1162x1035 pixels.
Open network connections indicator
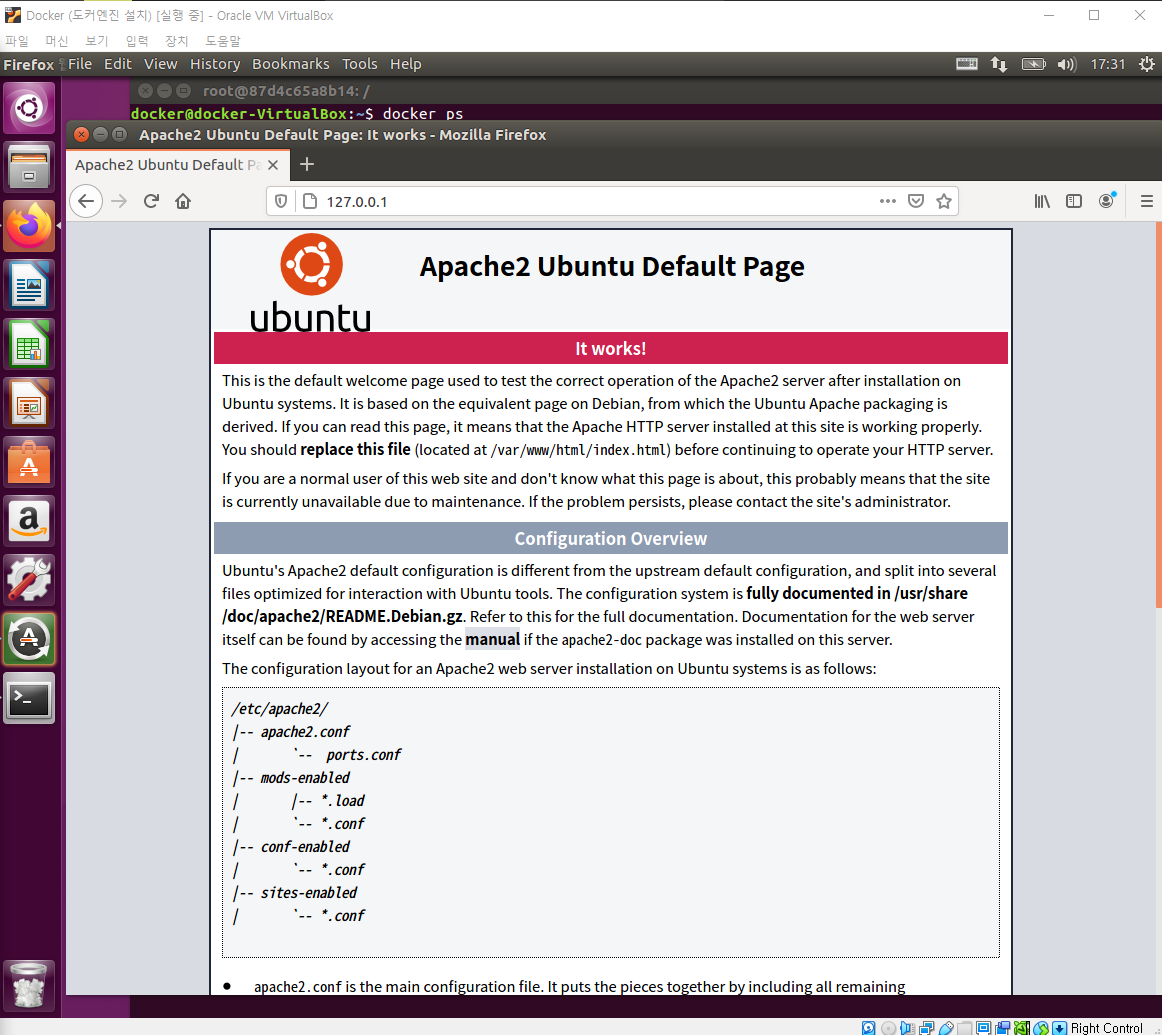coord(999,64)
